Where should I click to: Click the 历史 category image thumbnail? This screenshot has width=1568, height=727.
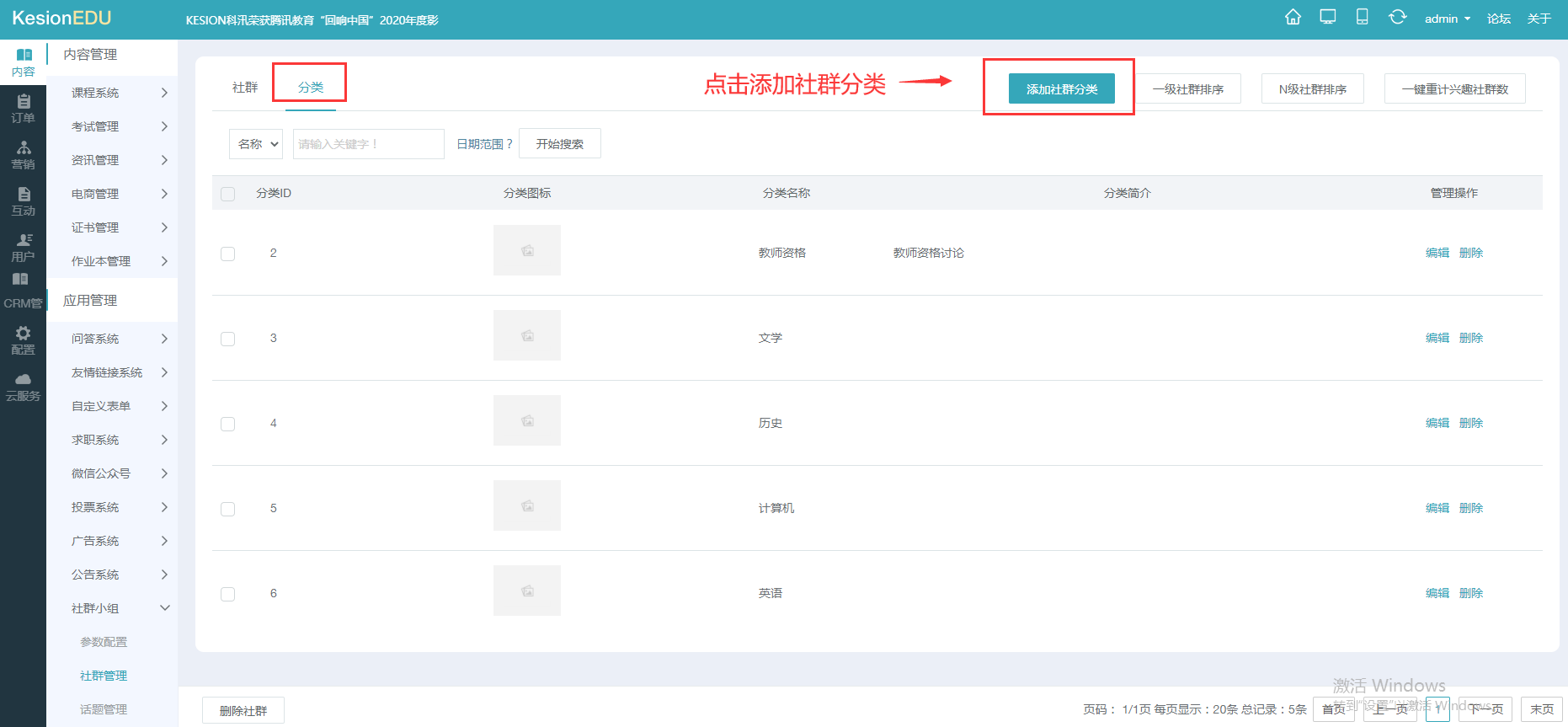click(x=527, y=420)
